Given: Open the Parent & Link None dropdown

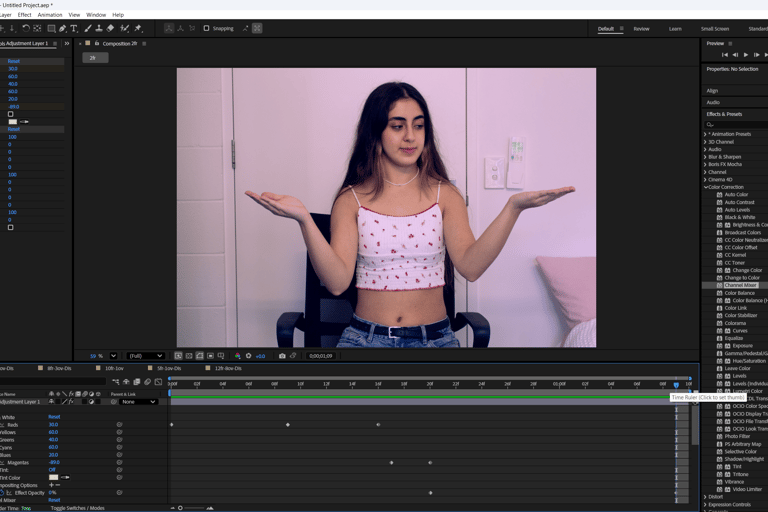Looking at the screenshot, I should pyautogui.click(x=138, y=402).
